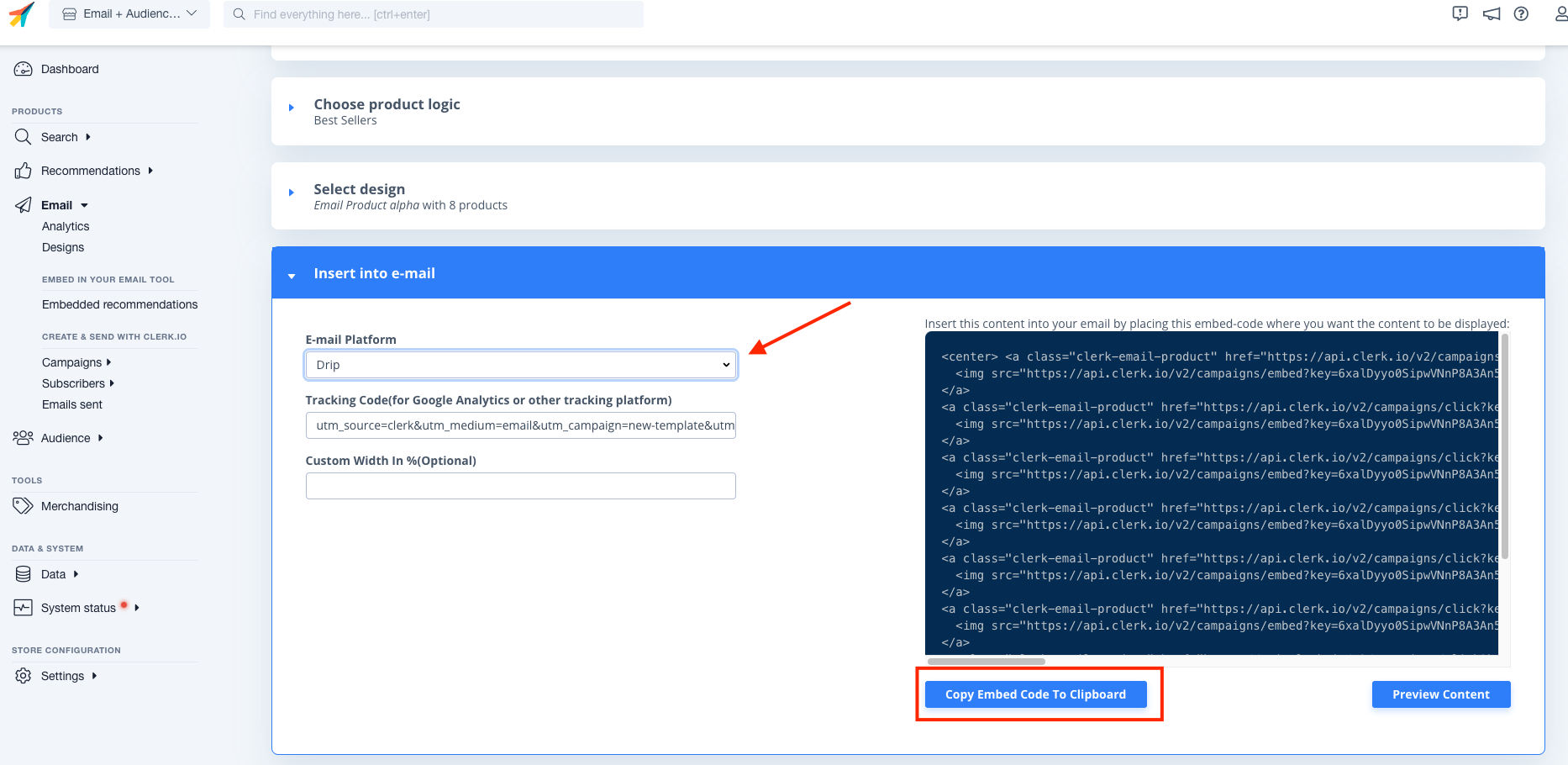Click the System status monitor icon

coord(23,608)
